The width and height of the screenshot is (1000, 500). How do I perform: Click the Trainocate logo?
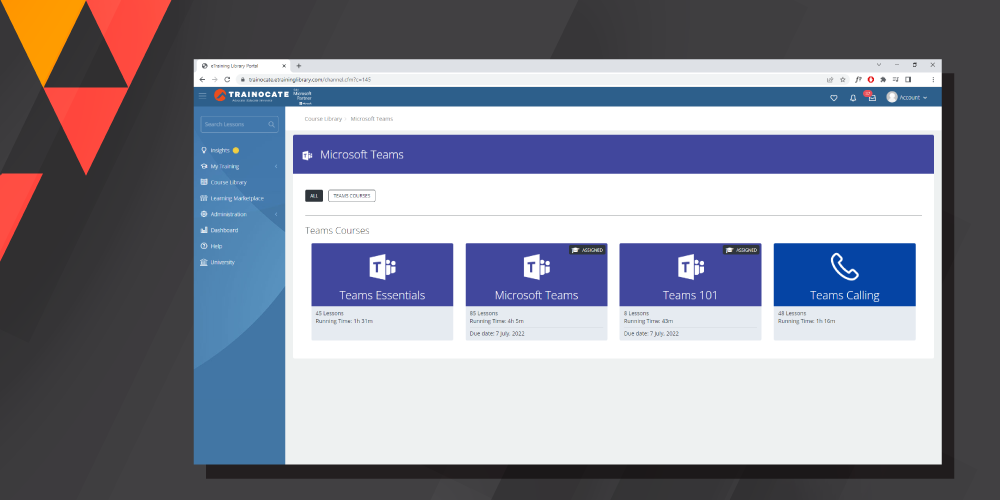tap(251, 95)
